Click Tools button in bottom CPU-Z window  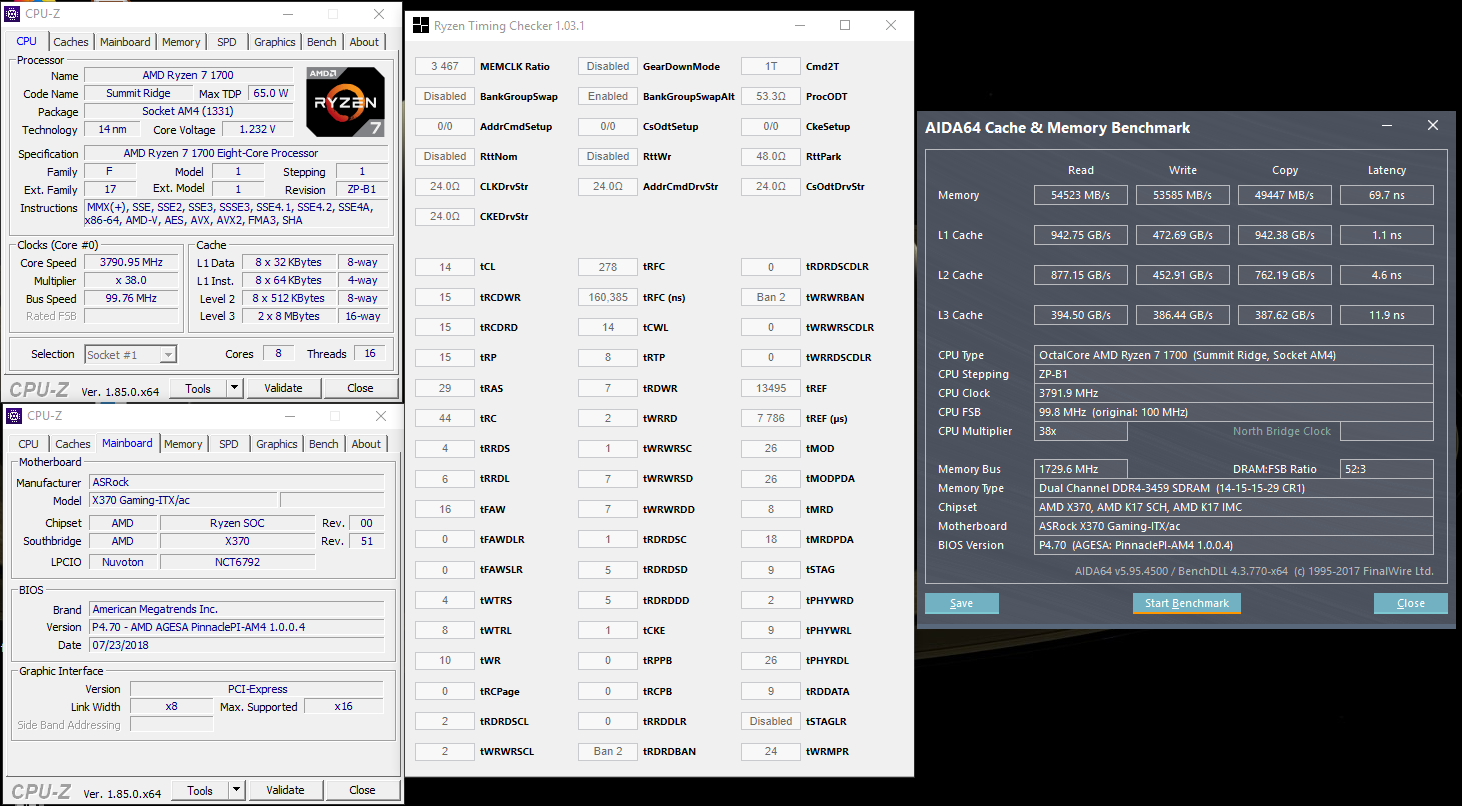tap(200, 790)
